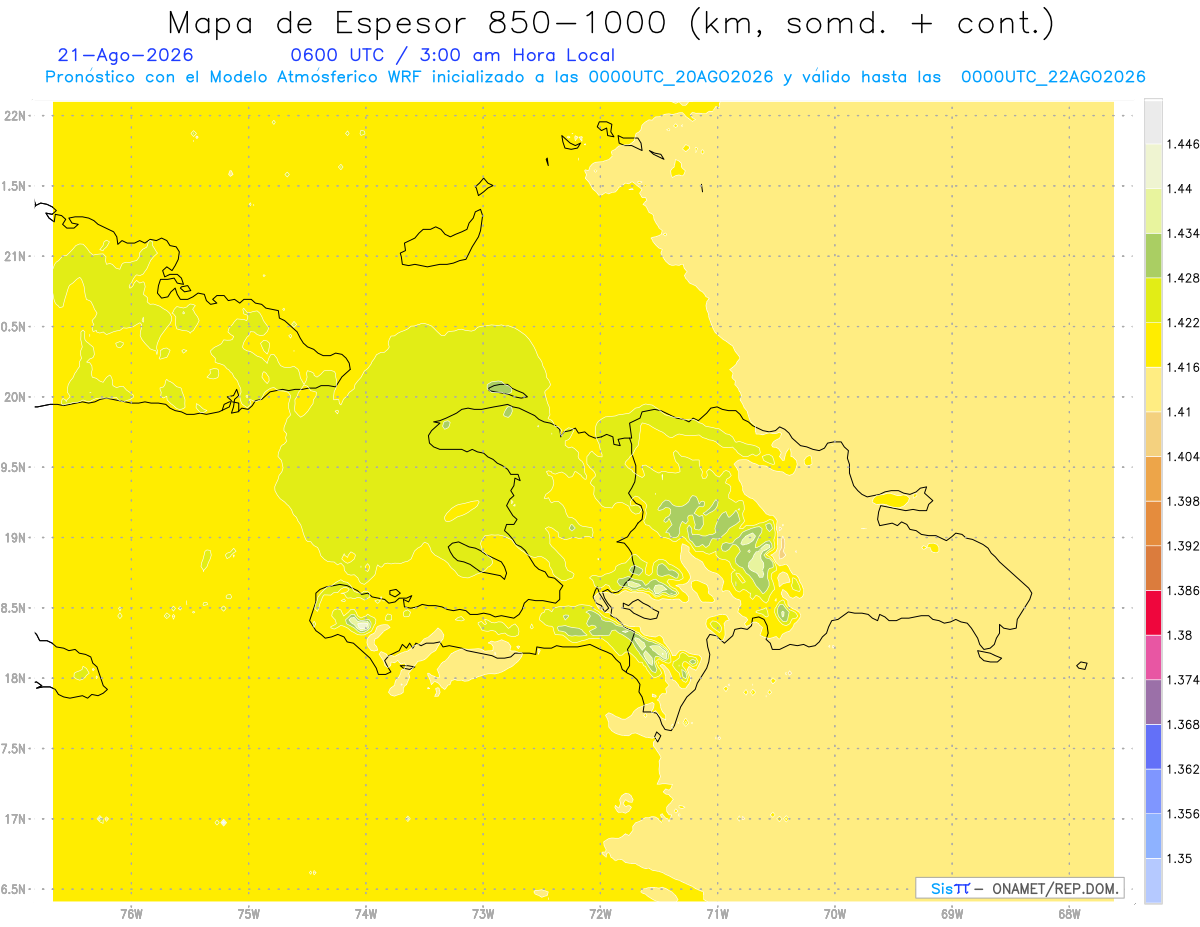Click the colorbar value '1.386'

tap(1182, 591)
